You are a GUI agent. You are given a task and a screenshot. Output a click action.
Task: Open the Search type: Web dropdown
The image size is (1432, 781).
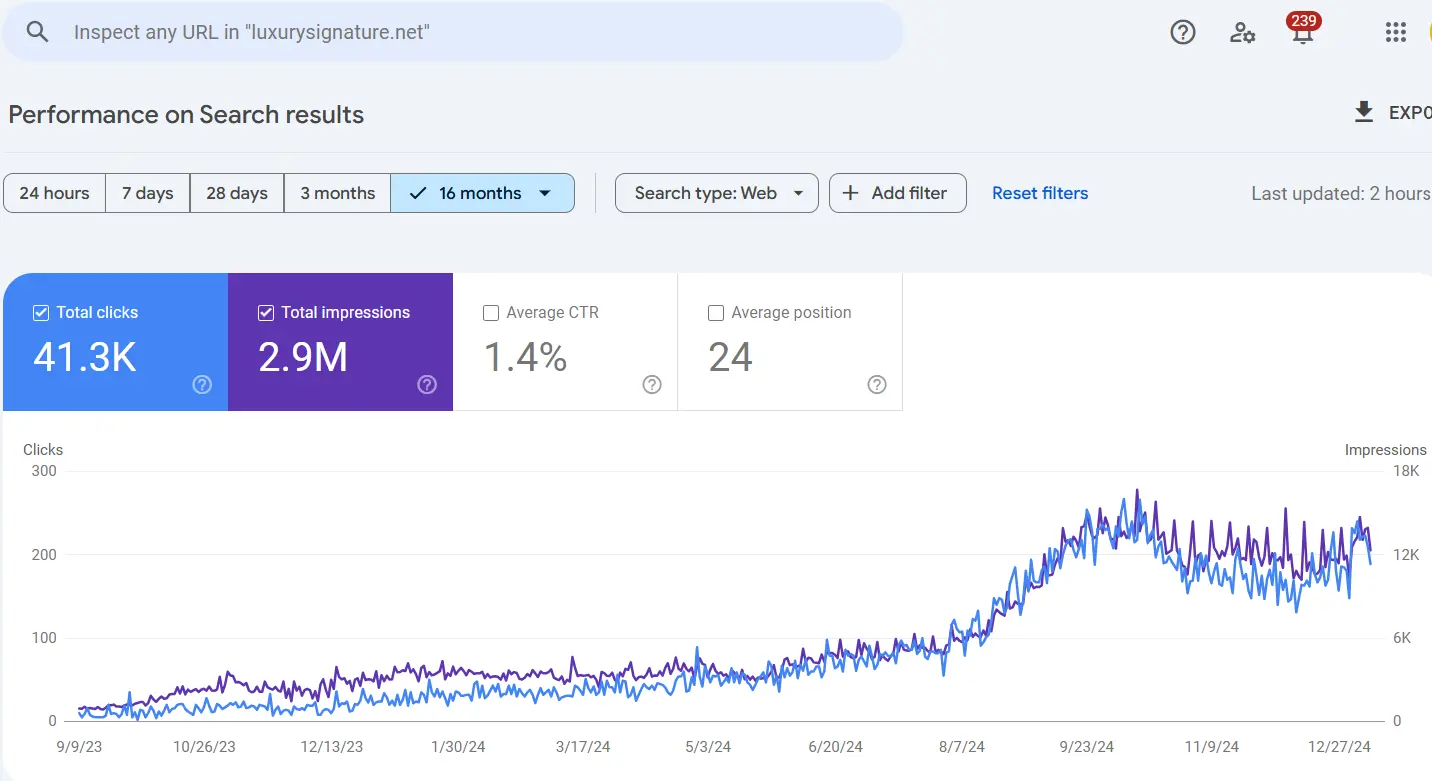(x=716, y=192)
